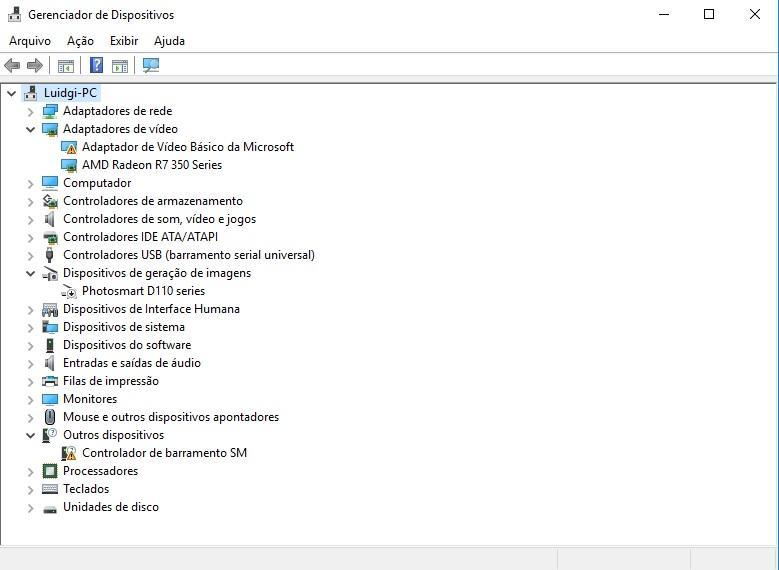Click the Processadores chip icon
The width and height of the screenshot is (779, 570).
(x=50, y=471)
